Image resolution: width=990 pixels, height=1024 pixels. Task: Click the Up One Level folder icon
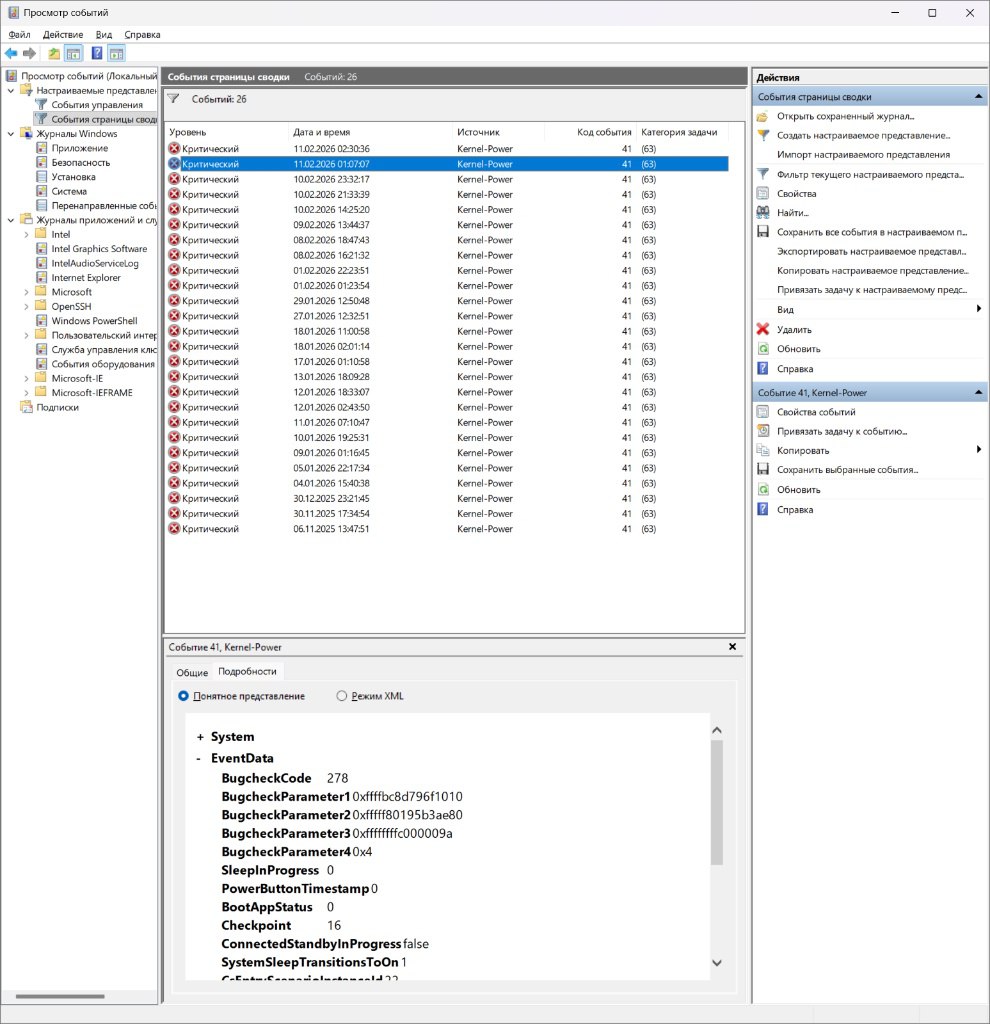54,53
